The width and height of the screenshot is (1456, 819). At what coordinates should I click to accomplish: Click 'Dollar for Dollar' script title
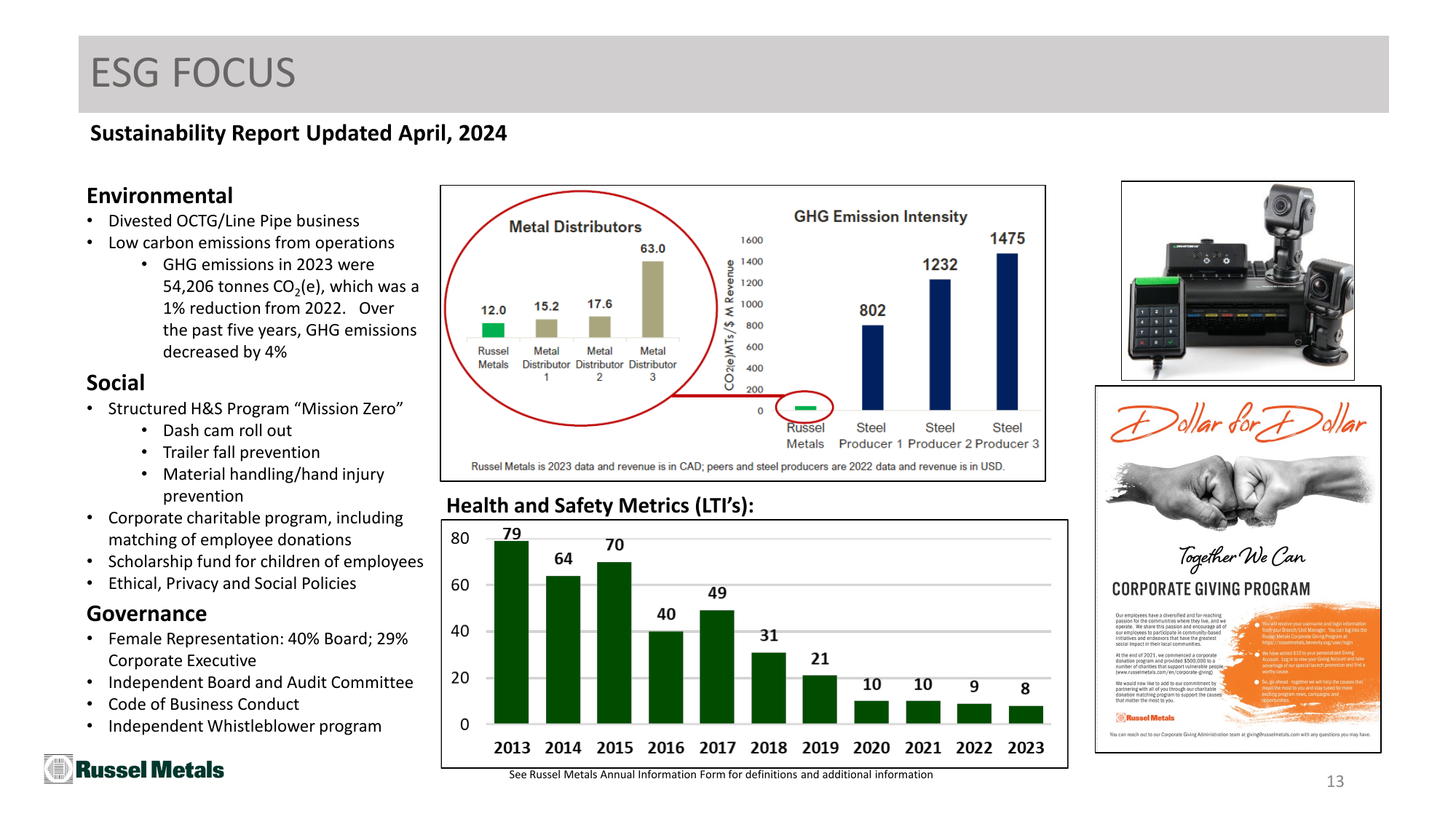coord(1238,422)
